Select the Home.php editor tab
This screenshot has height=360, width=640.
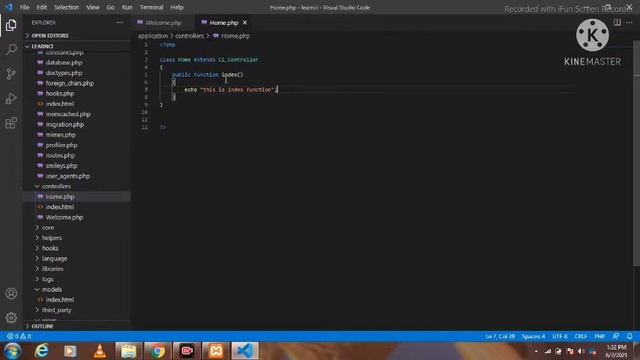(x=224, y=23)
